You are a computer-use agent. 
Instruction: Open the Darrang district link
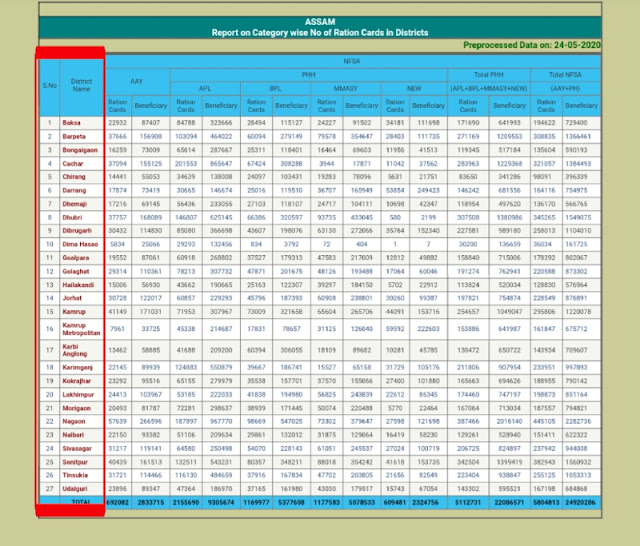[74, 190]
